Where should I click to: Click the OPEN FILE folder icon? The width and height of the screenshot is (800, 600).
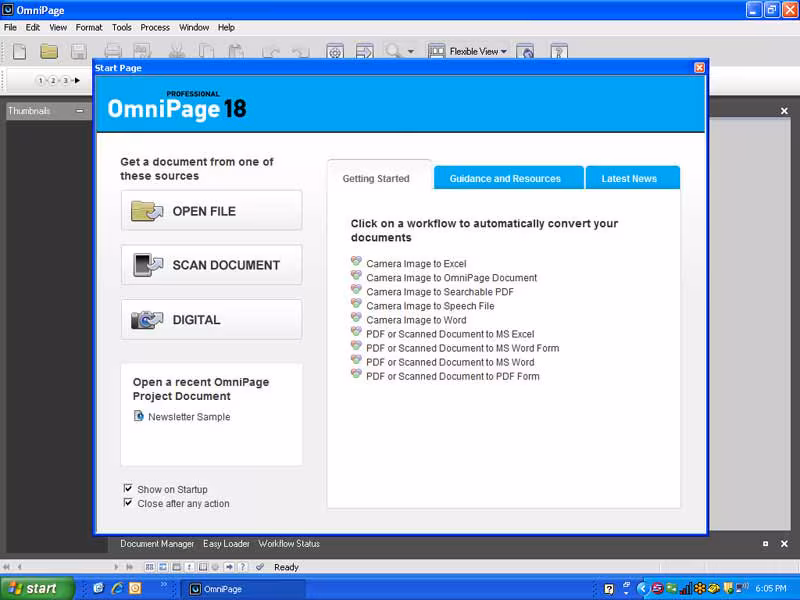[147, 211]
